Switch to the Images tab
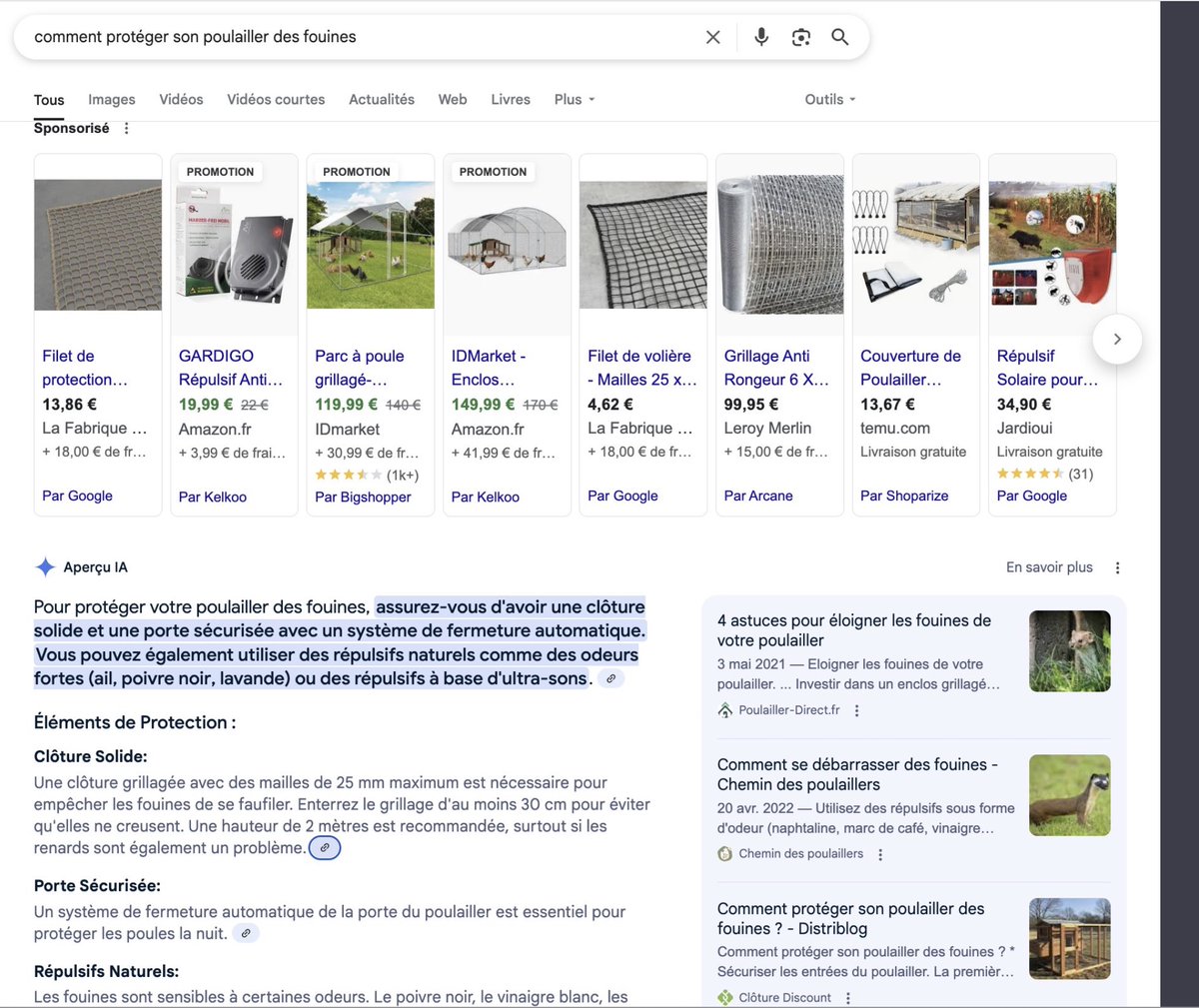 112,99
